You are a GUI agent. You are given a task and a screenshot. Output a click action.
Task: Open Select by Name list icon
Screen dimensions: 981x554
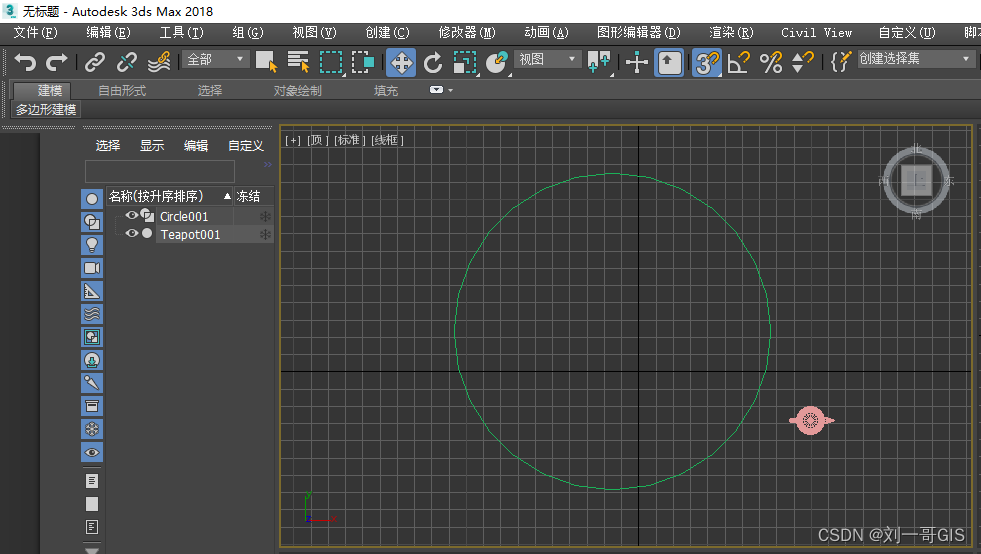pos(298,63)
